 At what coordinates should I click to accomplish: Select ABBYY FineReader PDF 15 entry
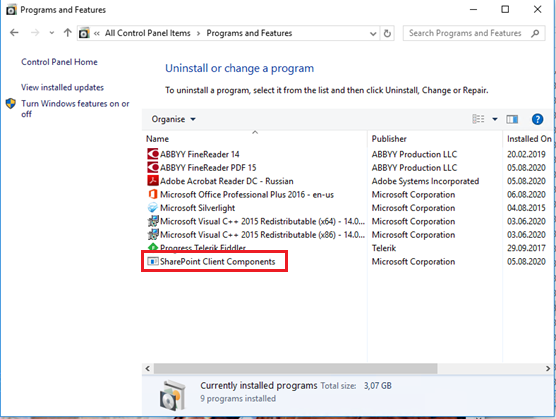pyautogui.click(x=208, y=168)
